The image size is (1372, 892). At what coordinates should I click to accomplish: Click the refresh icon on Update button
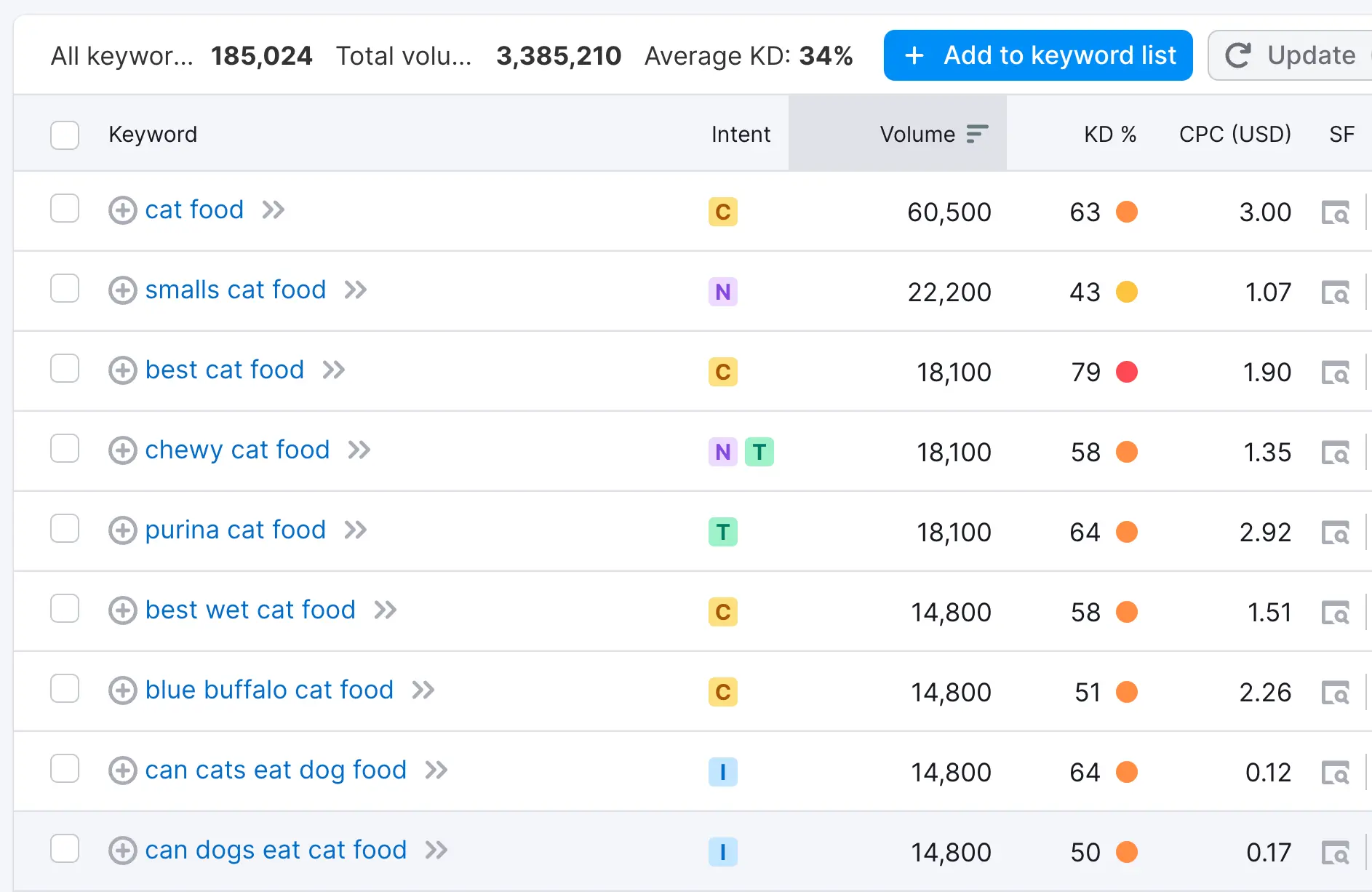(x=1237, y=55)
